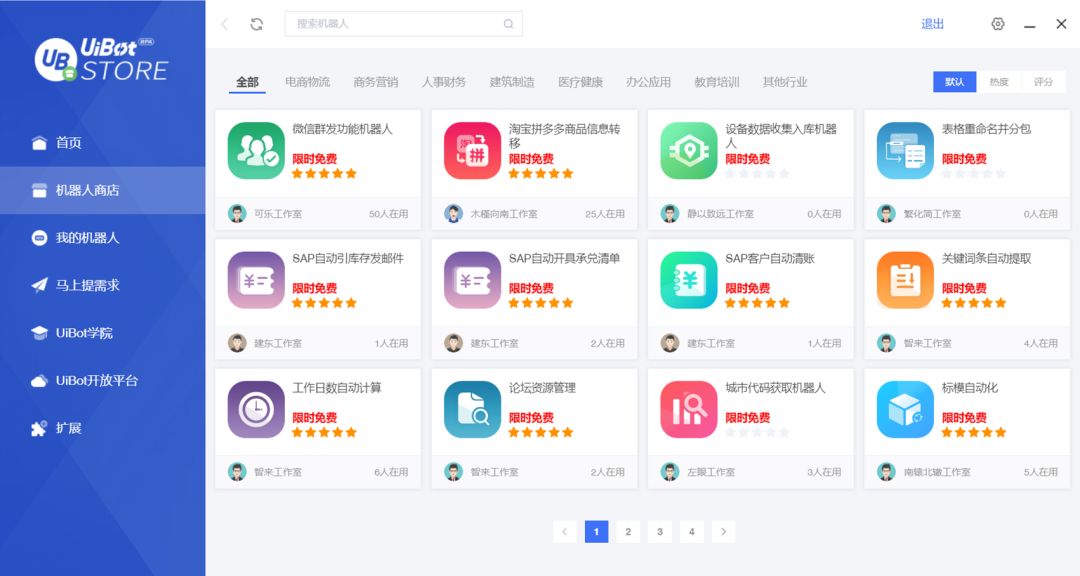Go to 首页 in the sidebar
The image size is (1080, 576).
pos(103,143)
